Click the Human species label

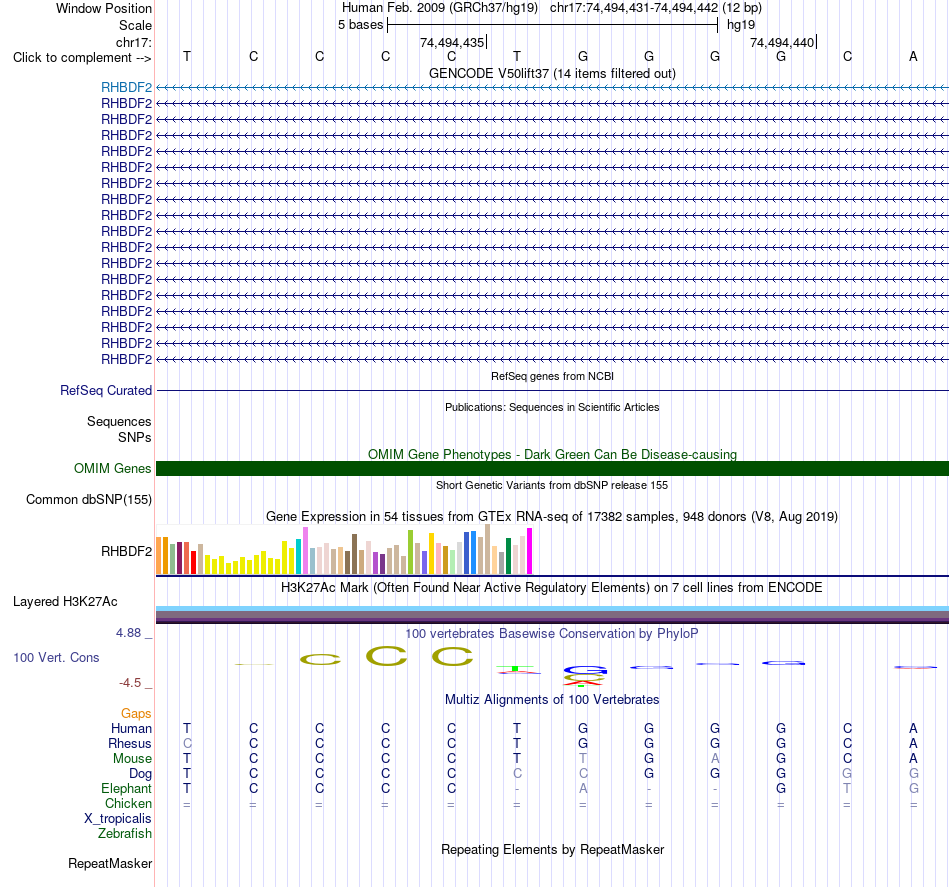click(x=131, y=728)
